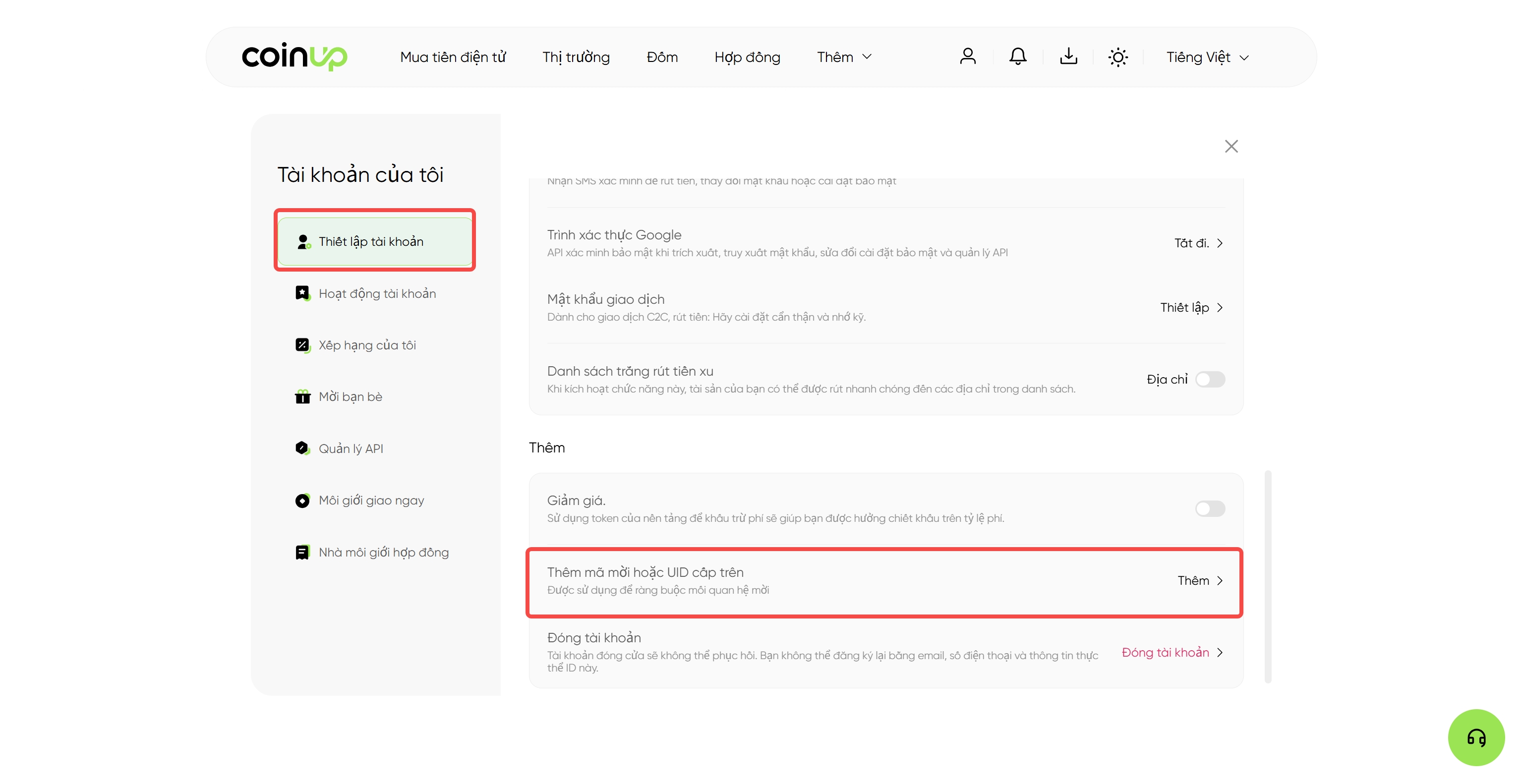Open the Tiếng Việt language dropdown
This screenshot has height=784, width=1523.
coord(1208,57)
